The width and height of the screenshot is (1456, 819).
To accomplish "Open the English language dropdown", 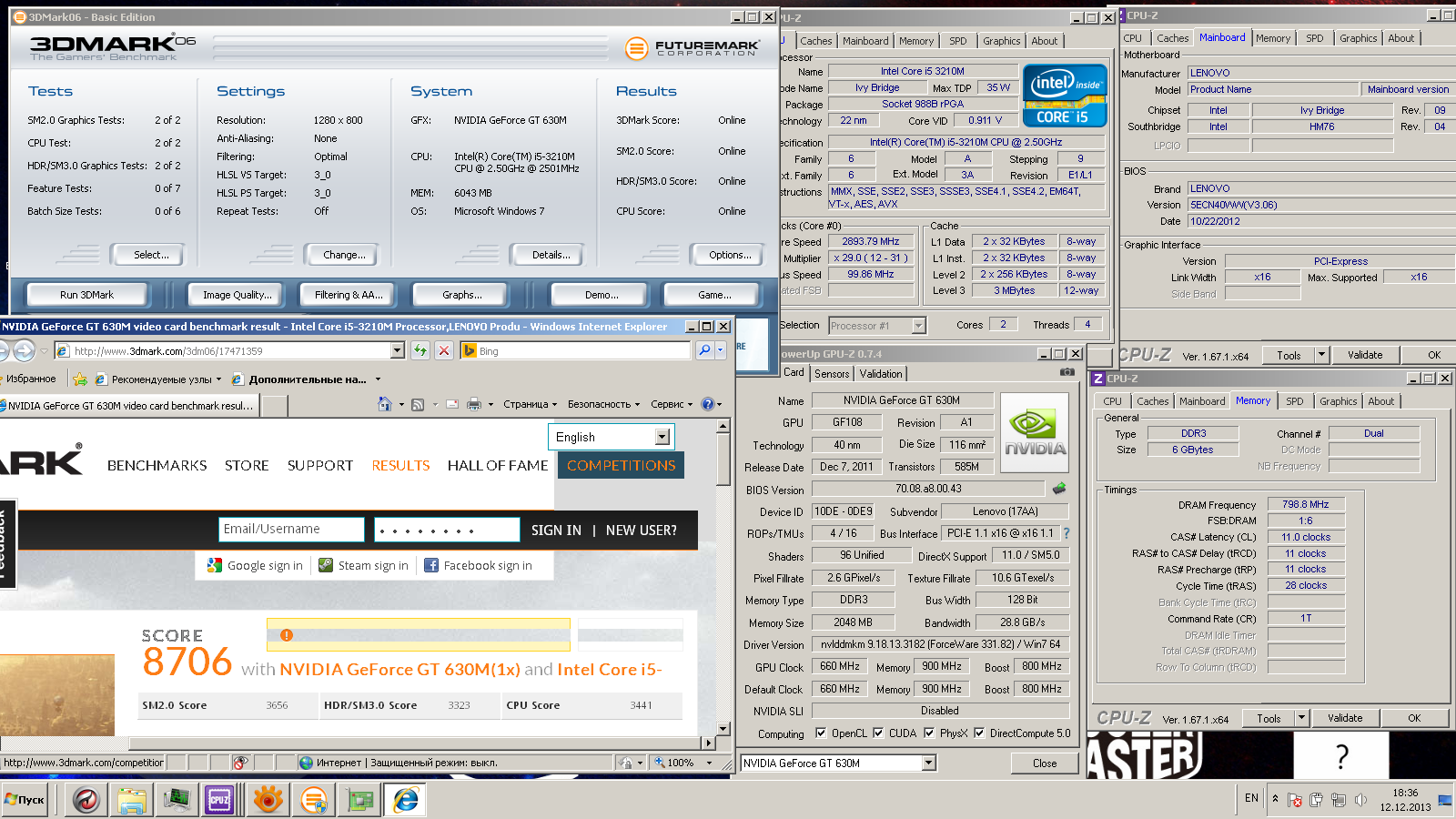I will (662, 437).
